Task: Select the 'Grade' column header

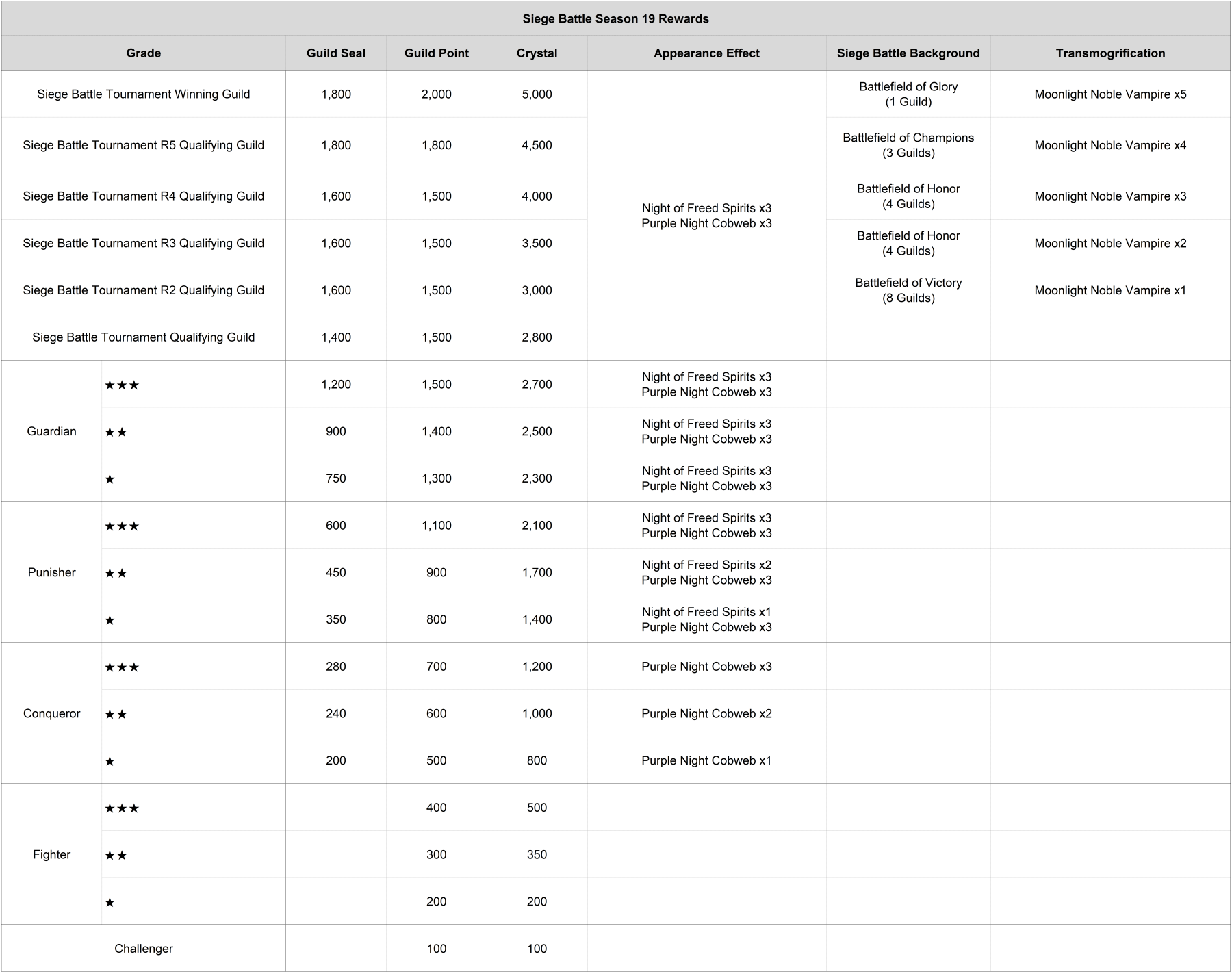Action: (144, 53)
